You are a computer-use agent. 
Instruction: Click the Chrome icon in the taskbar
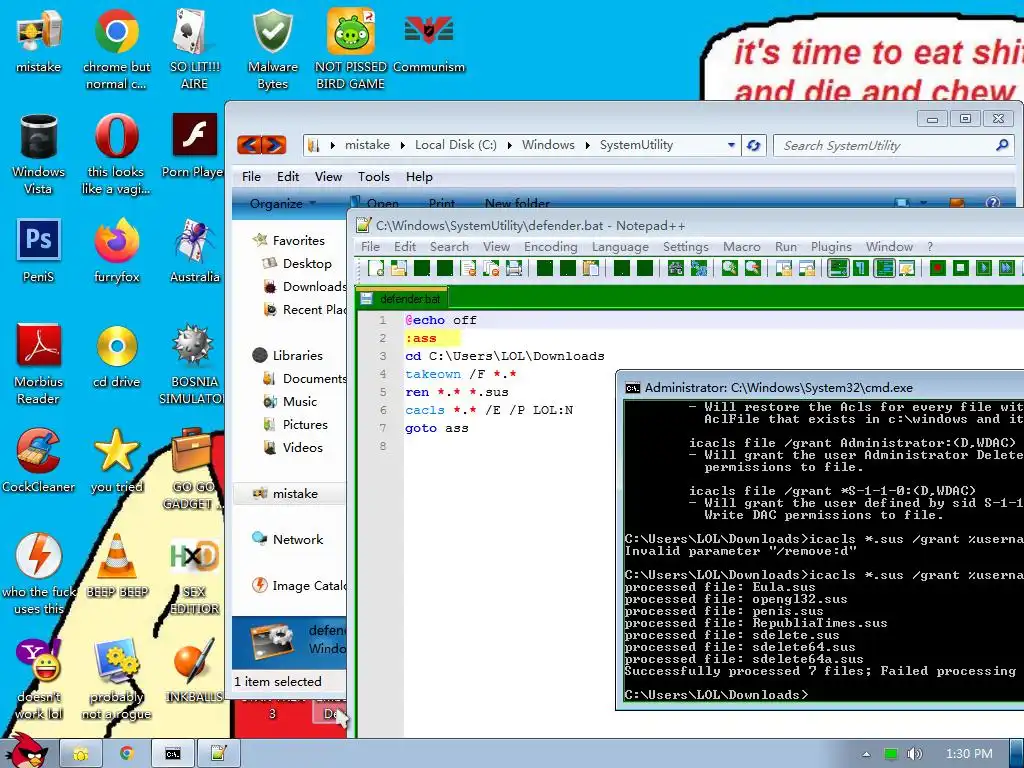point(126,754)
